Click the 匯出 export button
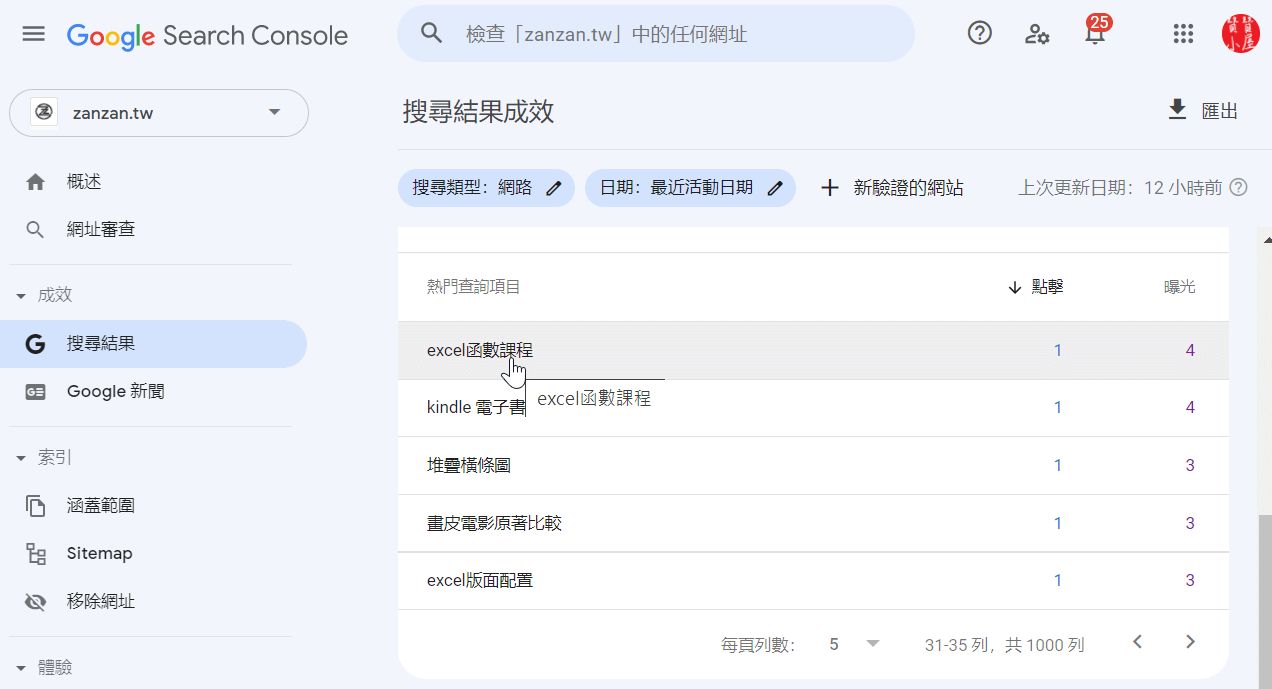The width and height of the screenshot is (1272, 689). [x=1203, y=111]
